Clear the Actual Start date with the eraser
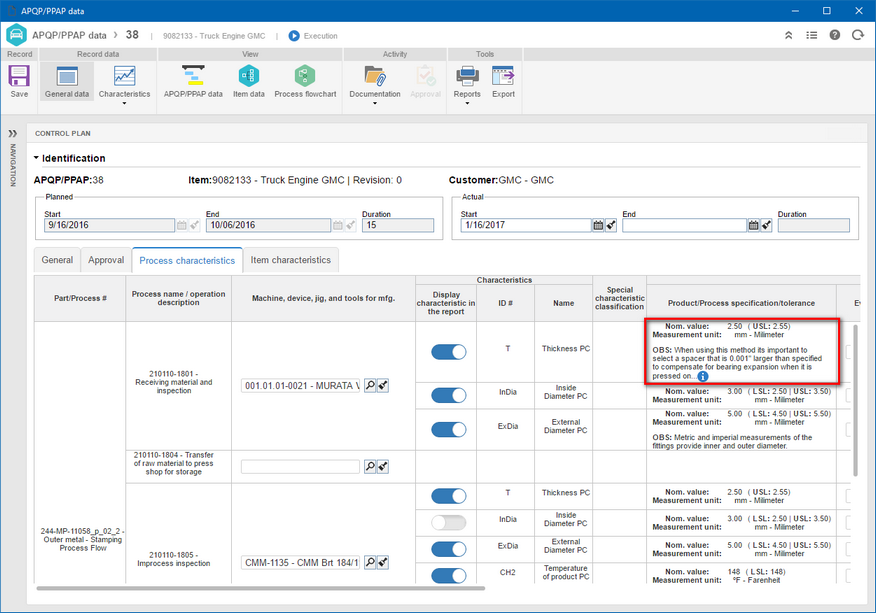876x613 pixels. click(x=611, y=225)
